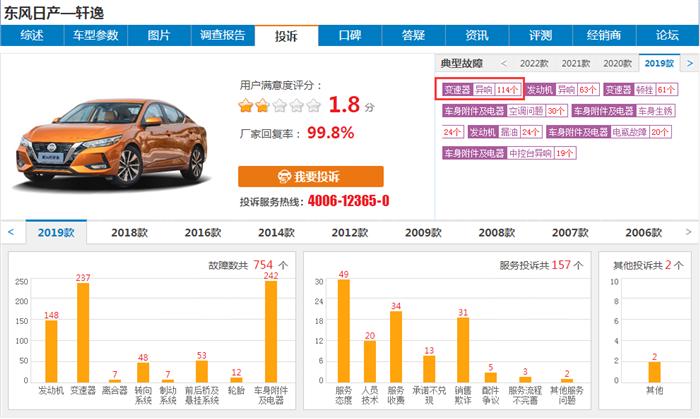700x419 pixels.
Task: Click the 转向系统 bar showing 48
Action: tap(143, 372)
